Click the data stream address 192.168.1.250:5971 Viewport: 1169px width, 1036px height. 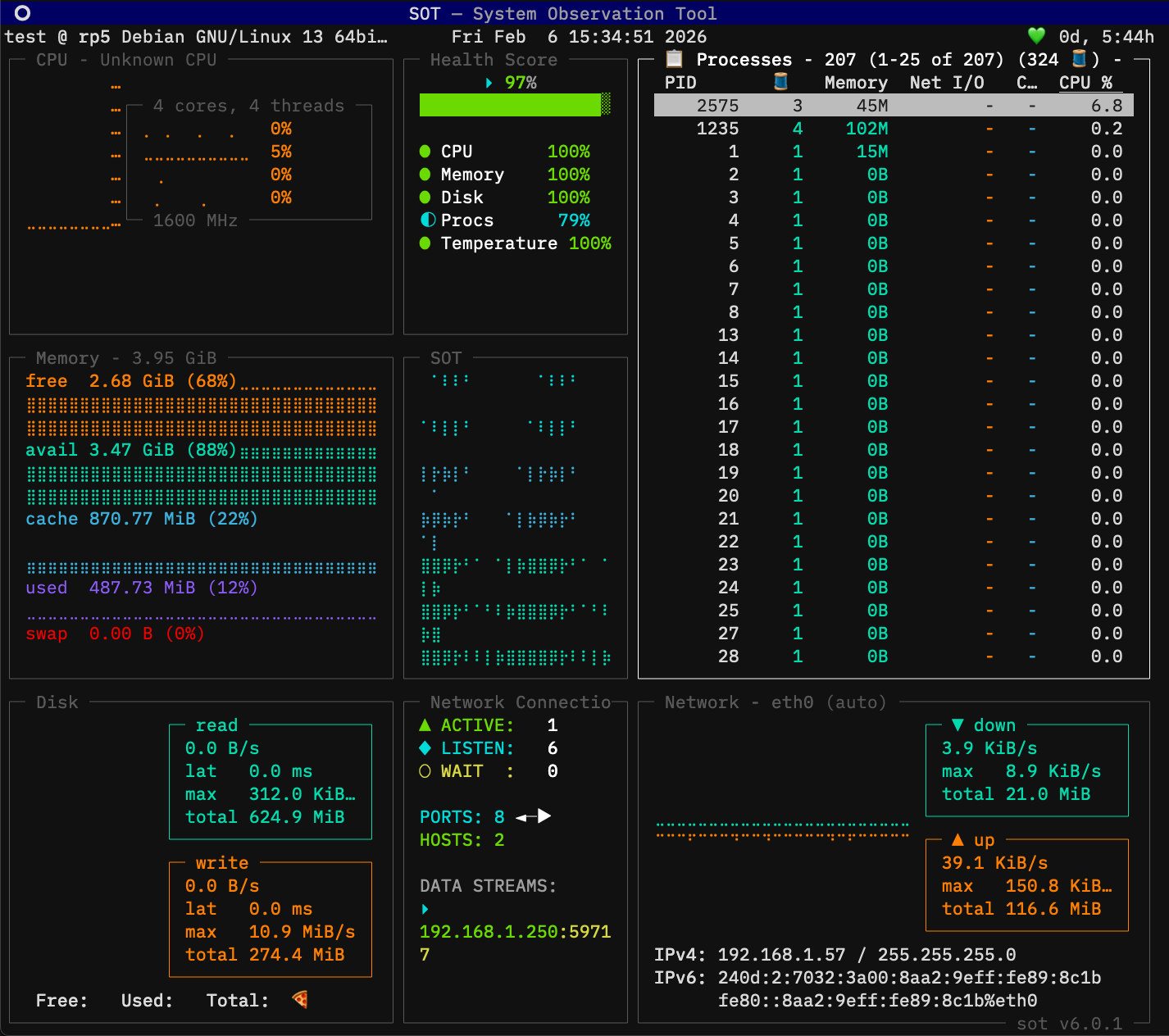point(515,943)
